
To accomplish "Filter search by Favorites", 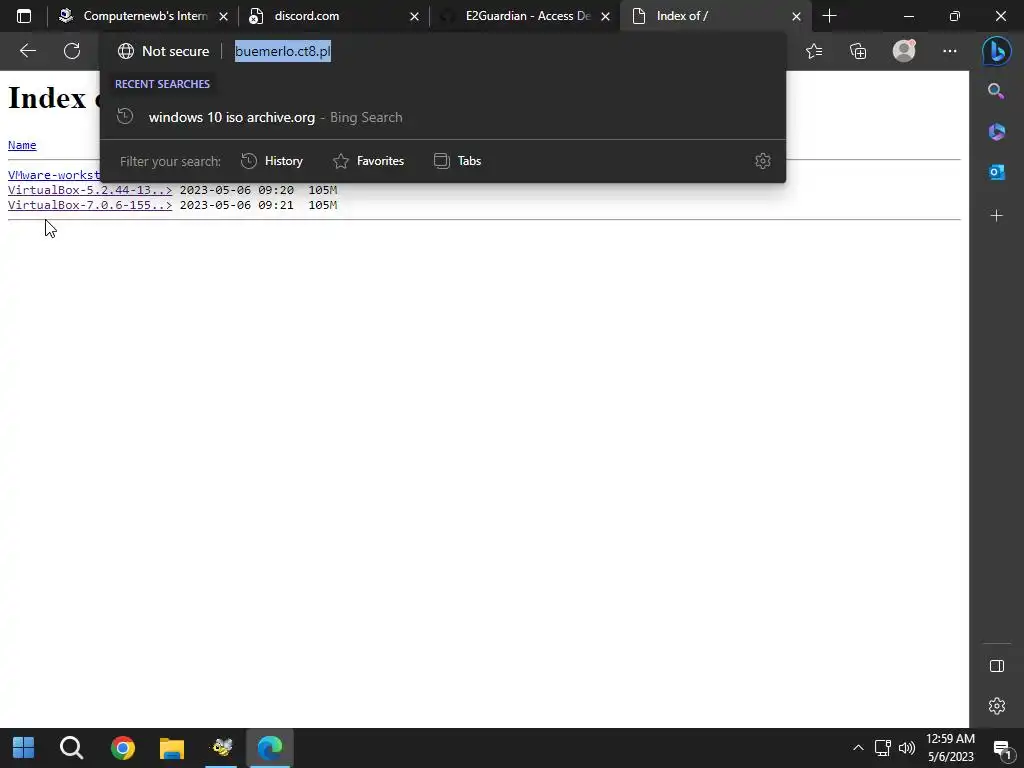I will point(368,161).
